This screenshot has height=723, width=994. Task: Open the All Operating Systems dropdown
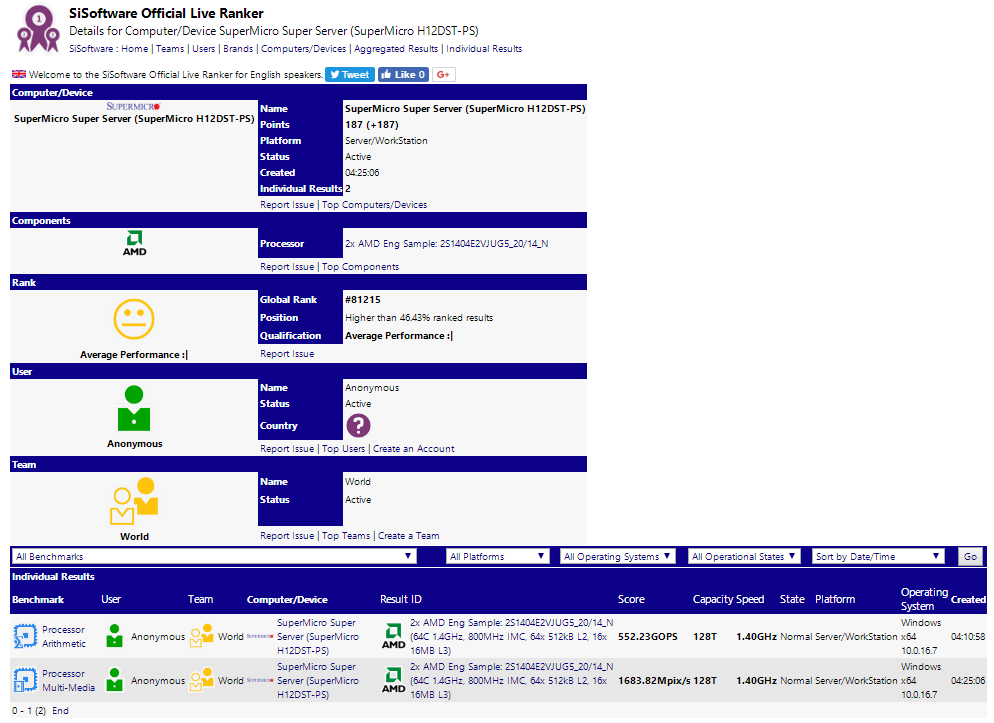(x=617, y=556)
